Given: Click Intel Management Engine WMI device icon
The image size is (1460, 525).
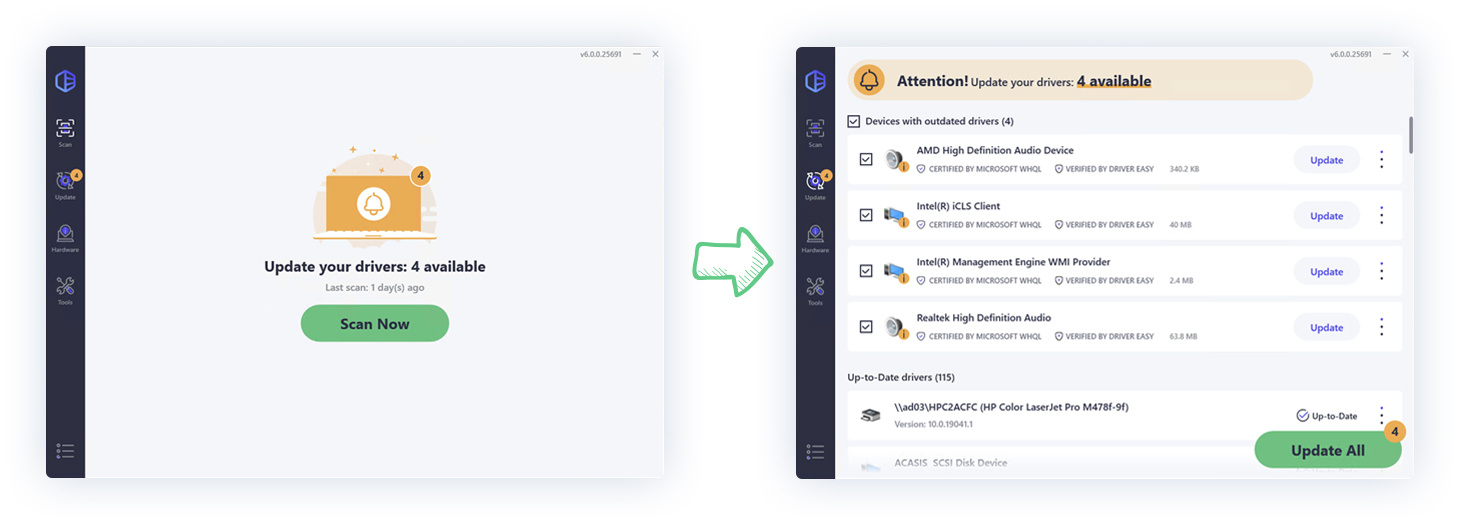Looking at the screenshot, I should pyautogui.click(x=896, y=272).
